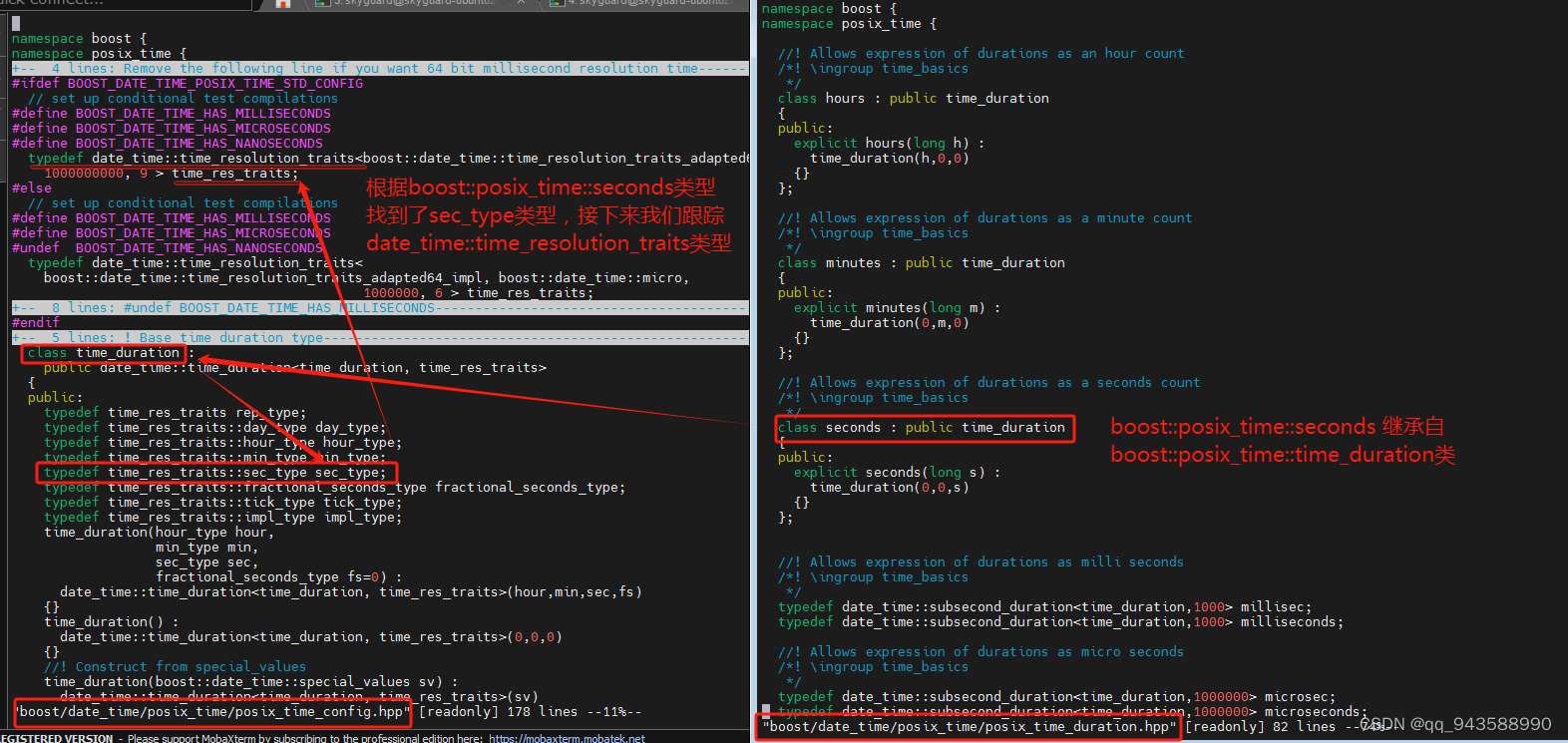Click the 'tick_type tick_type;' typedef line
The height and width of the screenshot is (743, 1568).
click(223, 502)
